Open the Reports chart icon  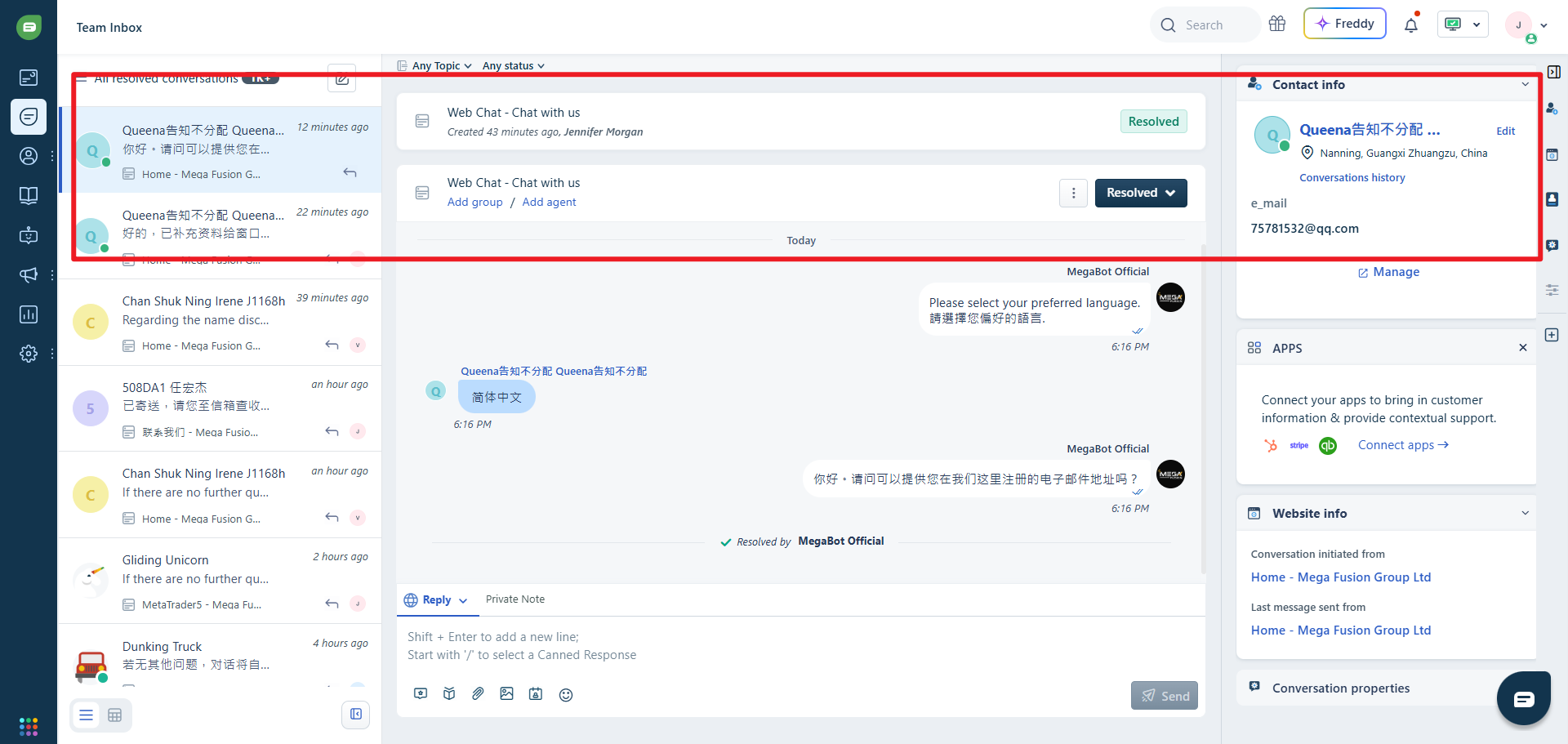(29, 314)
